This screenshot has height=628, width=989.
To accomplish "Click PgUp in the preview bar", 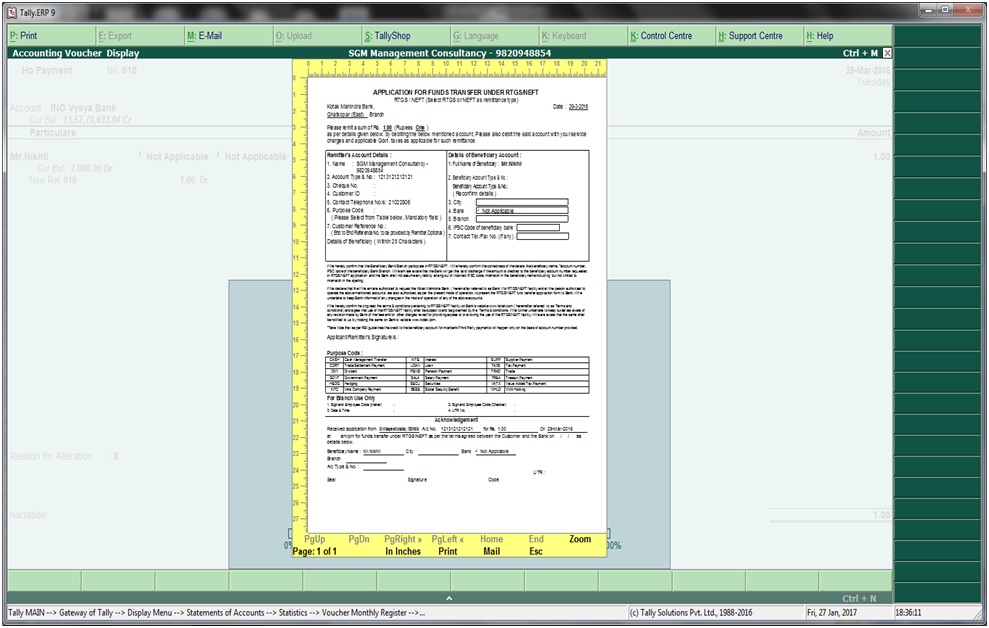I will pos(314,539).
